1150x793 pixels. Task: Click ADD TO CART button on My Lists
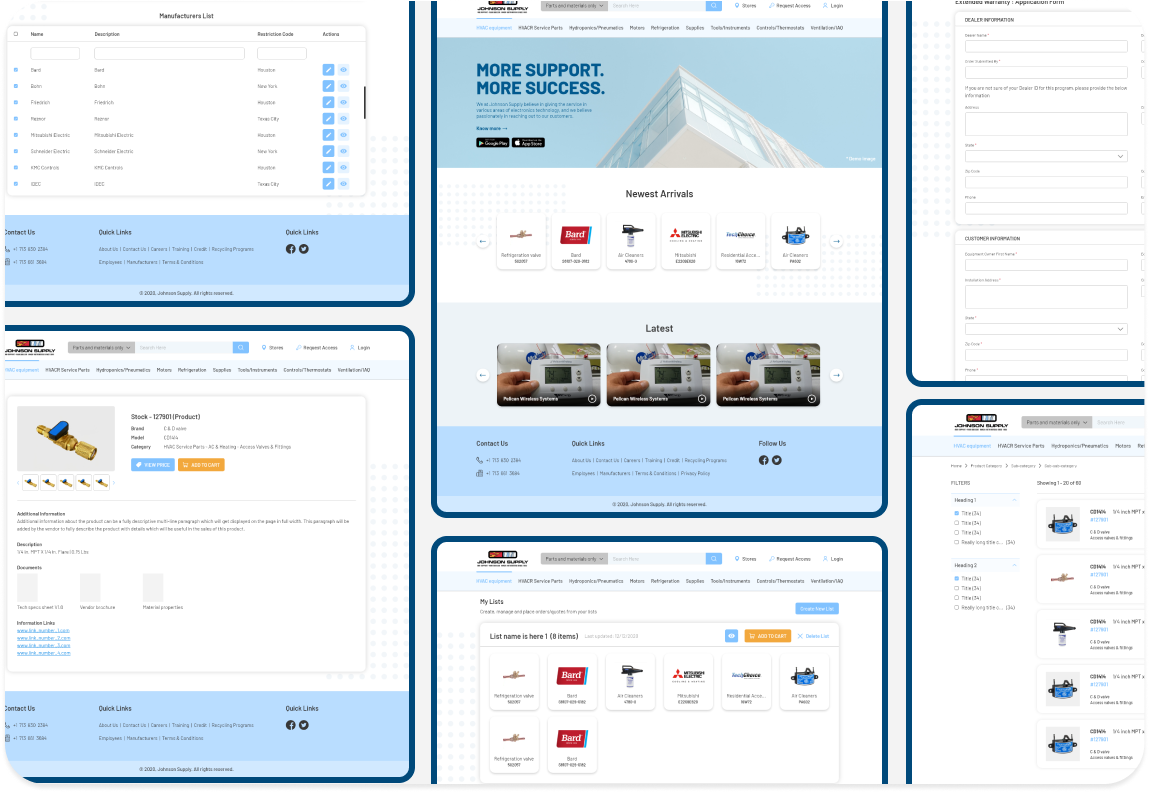(768, 636)
